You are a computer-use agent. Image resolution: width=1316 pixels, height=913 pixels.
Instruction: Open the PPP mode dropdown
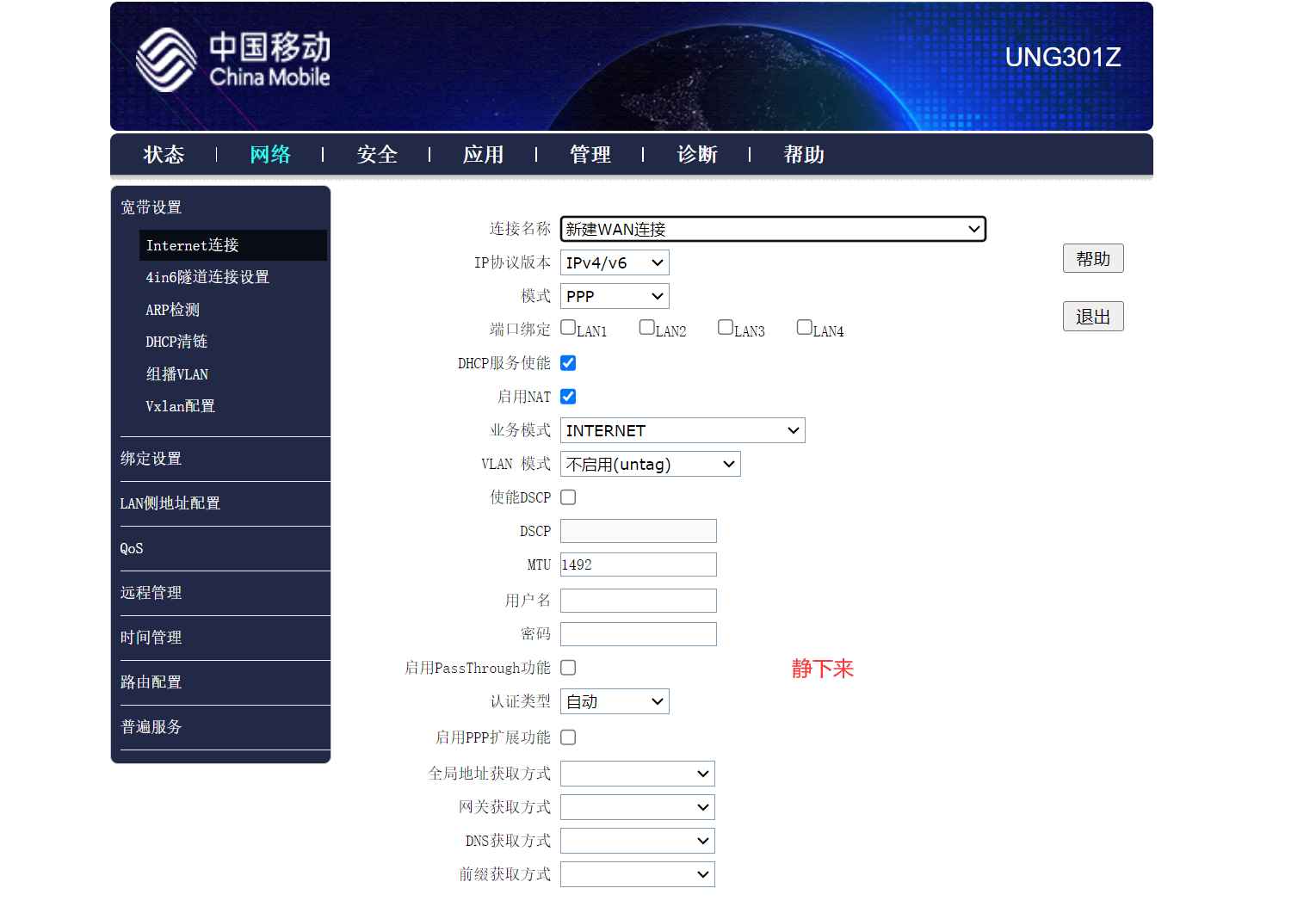tap(615, 296)
